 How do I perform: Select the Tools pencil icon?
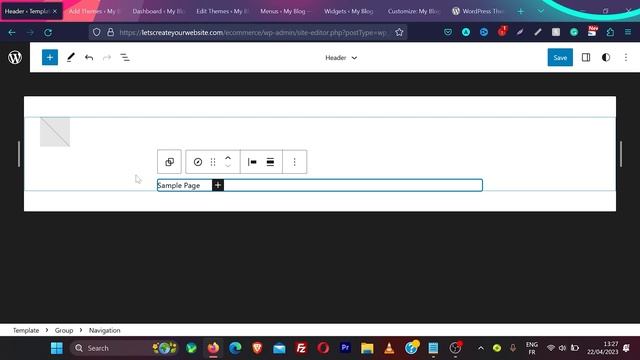tap(71, 58)
